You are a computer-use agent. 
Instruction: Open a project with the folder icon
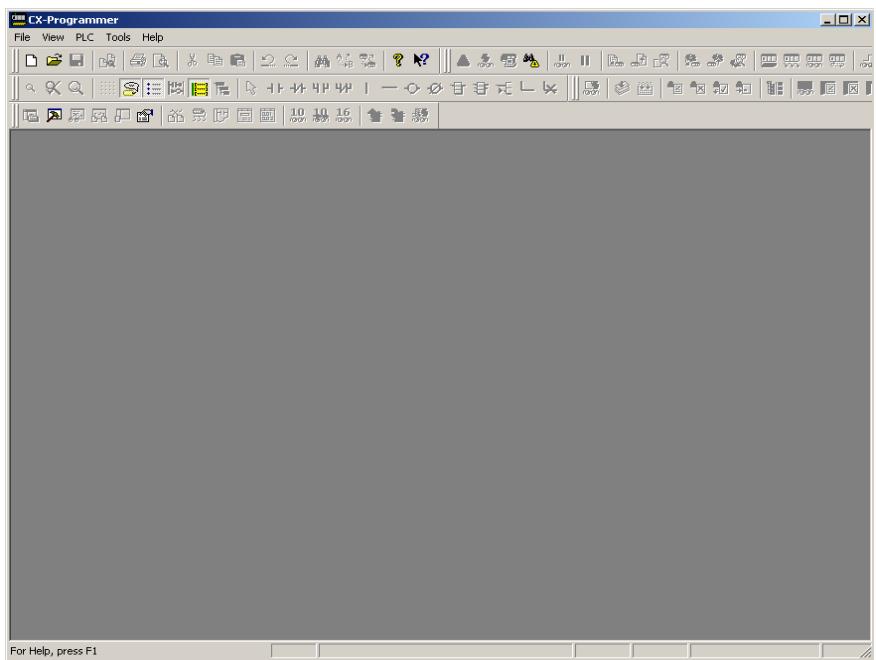[x=54, y=60]
